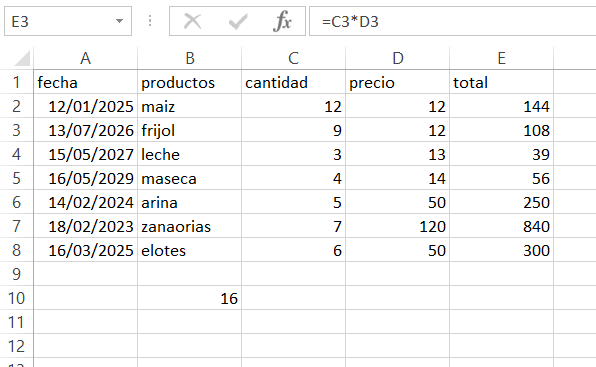Click the Cancel X icon in formula bar
Image resolution: width=596 pixels, height=367 pixels.
(192, 21)
